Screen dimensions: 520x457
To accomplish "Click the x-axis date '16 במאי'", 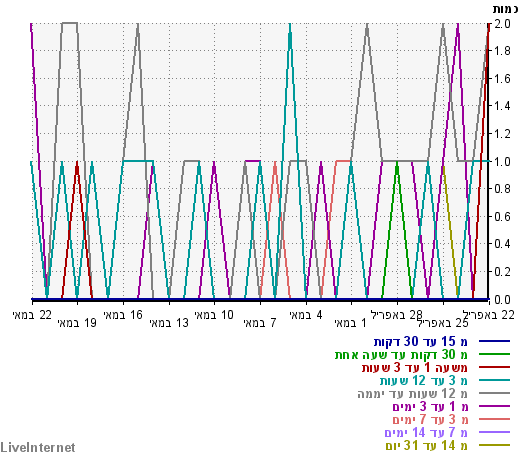I will [x=123, y=315].
